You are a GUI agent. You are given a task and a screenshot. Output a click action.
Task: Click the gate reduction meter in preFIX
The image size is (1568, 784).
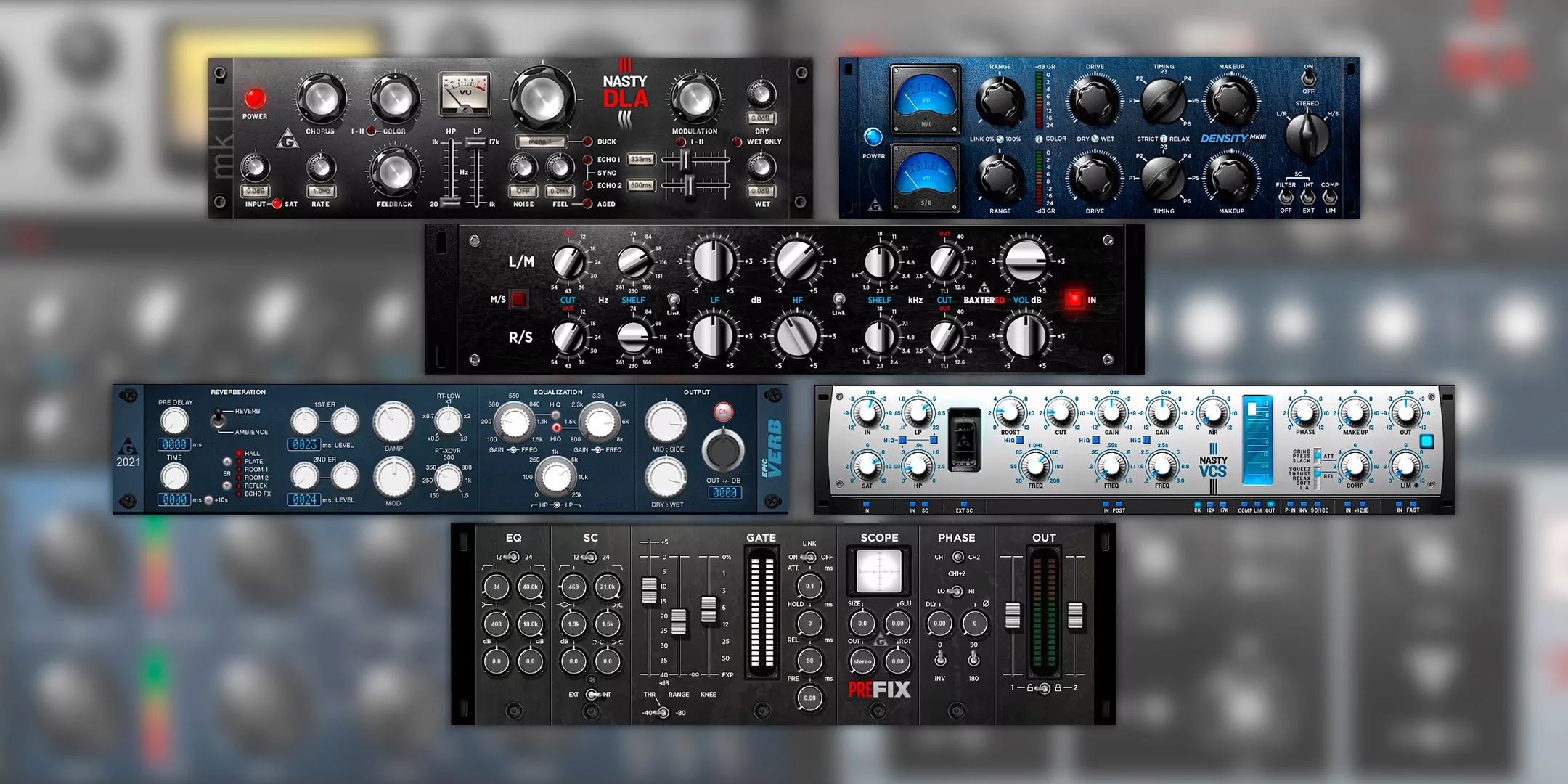[762, 613]
